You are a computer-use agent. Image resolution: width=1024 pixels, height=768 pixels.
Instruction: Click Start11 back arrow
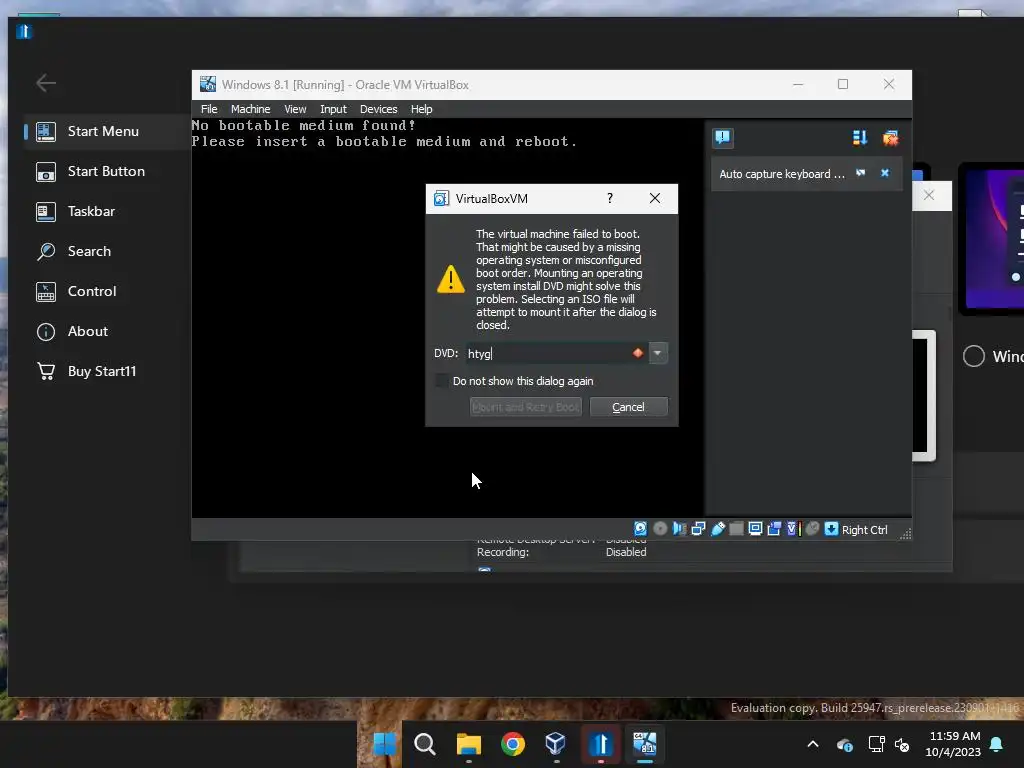[46, 83]
